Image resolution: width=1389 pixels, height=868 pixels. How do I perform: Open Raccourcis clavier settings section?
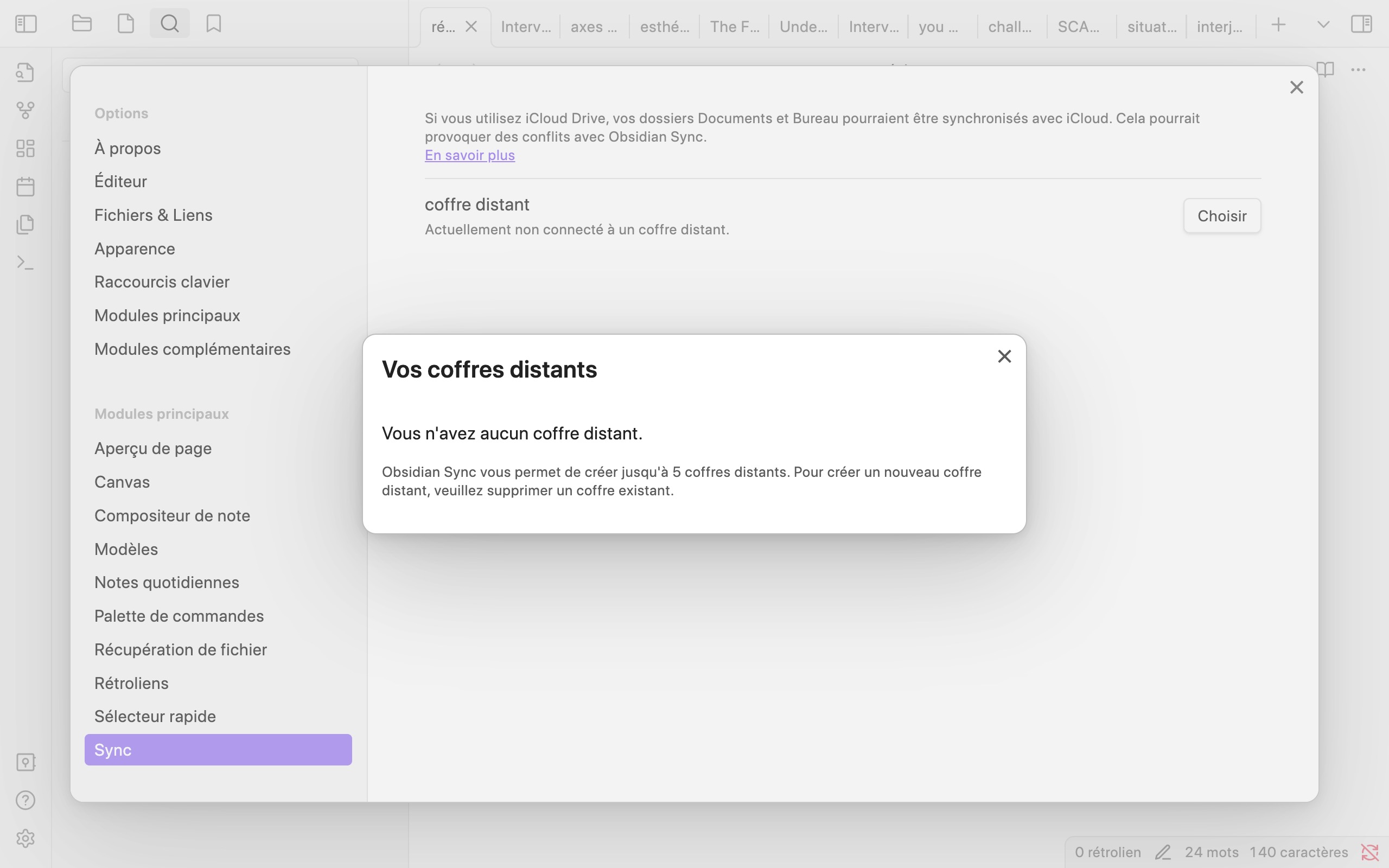pyautogui.click(x=162, y=282)
